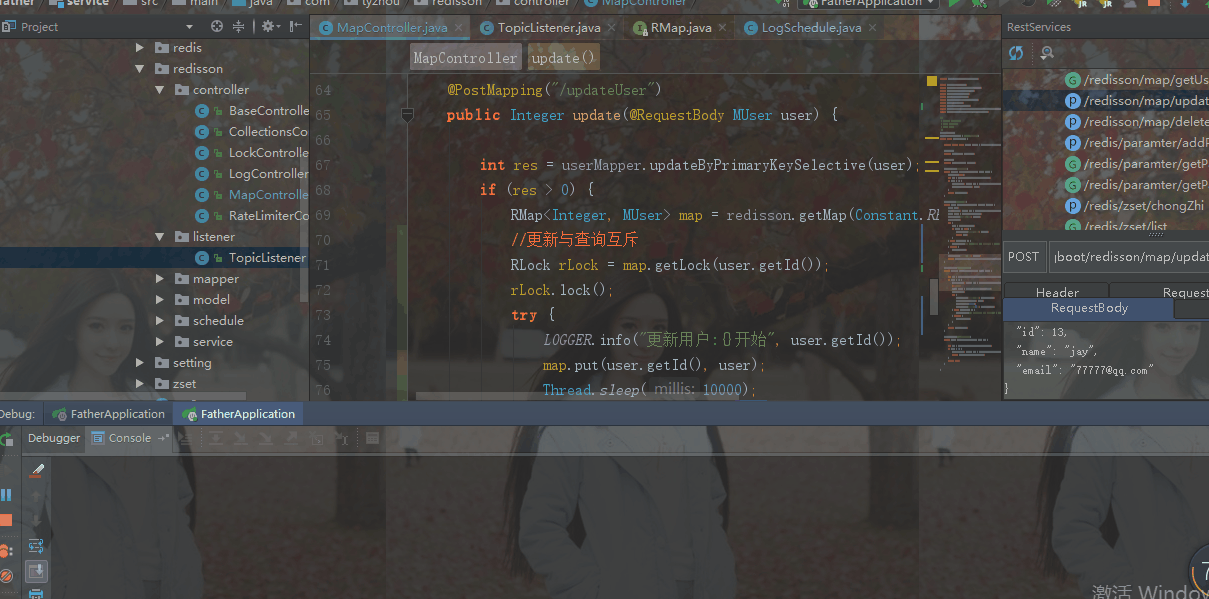Expand the model folder

159,300
